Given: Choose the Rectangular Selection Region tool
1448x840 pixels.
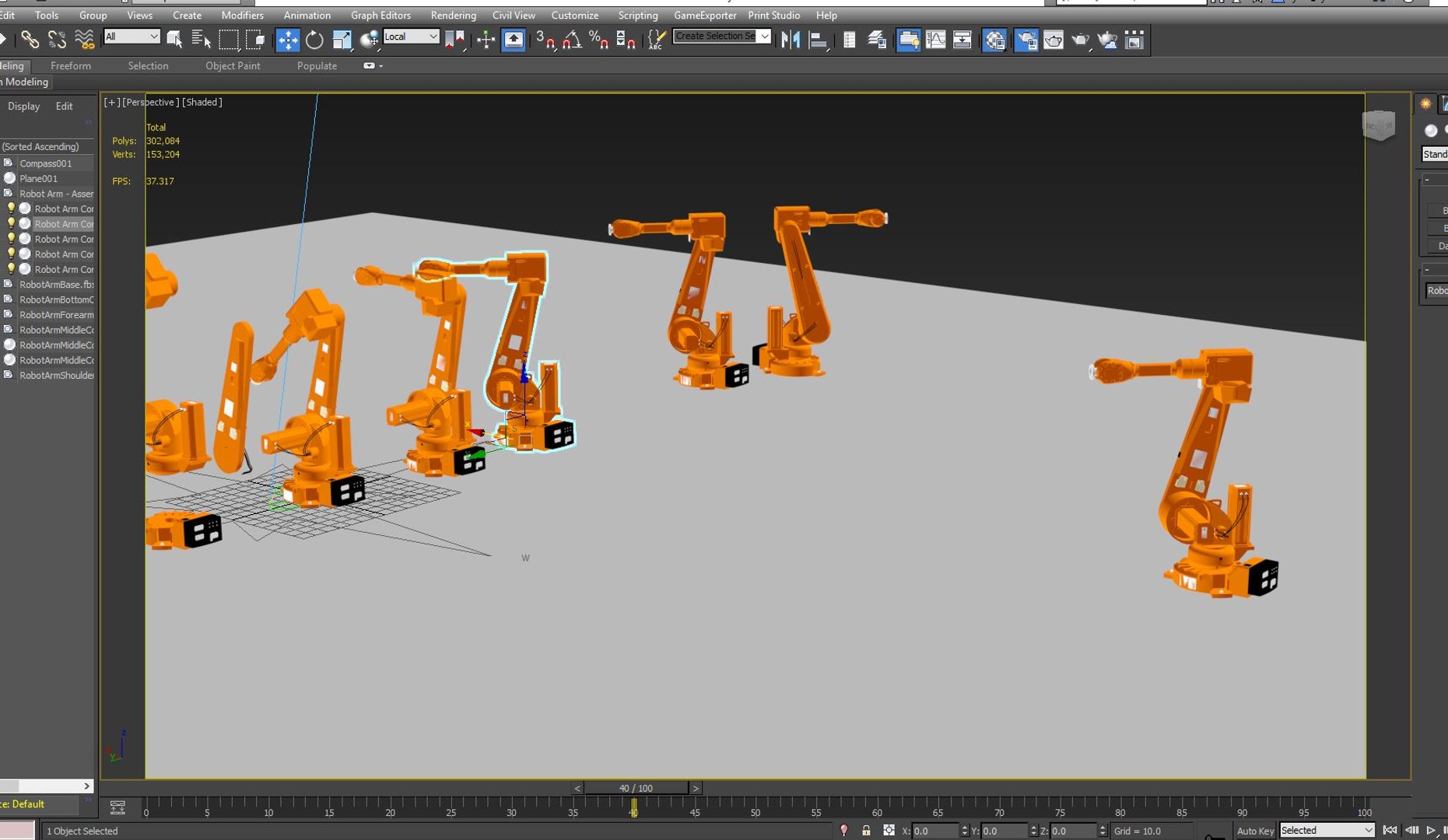Looking at the screenshot, I should 229,39.
